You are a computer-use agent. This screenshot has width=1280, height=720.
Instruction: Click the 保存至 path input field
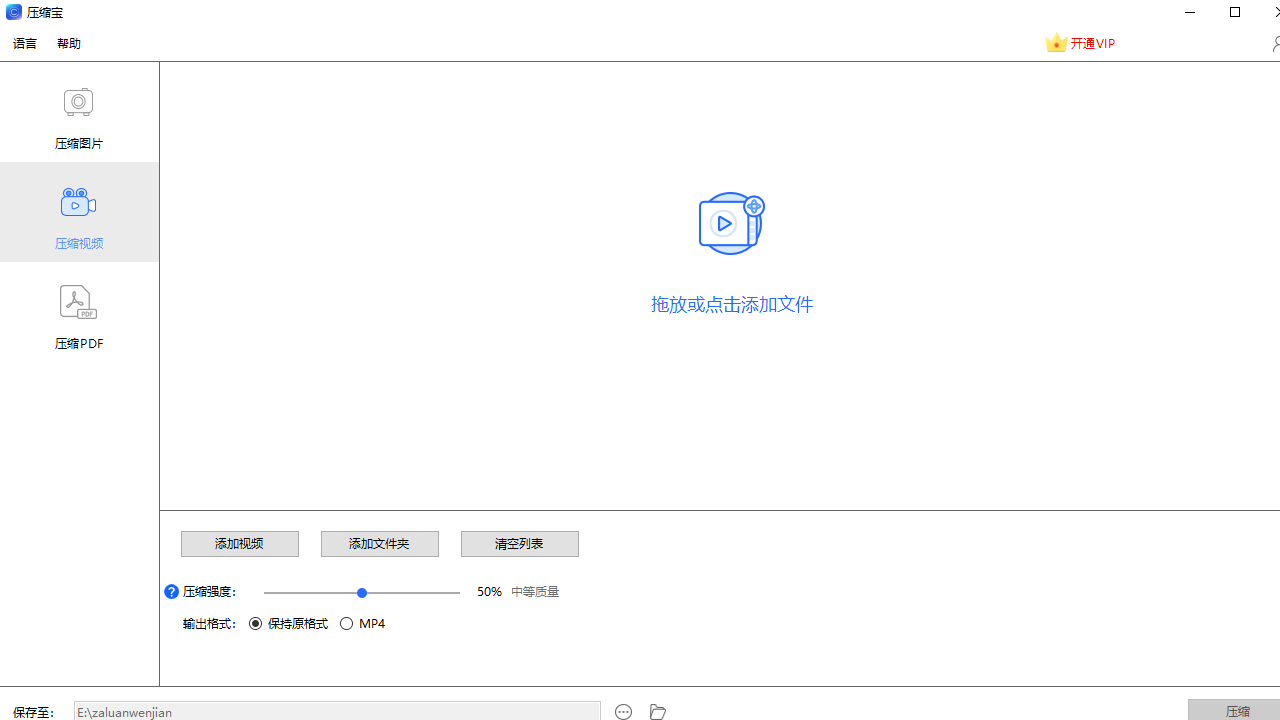click(337, 711)
